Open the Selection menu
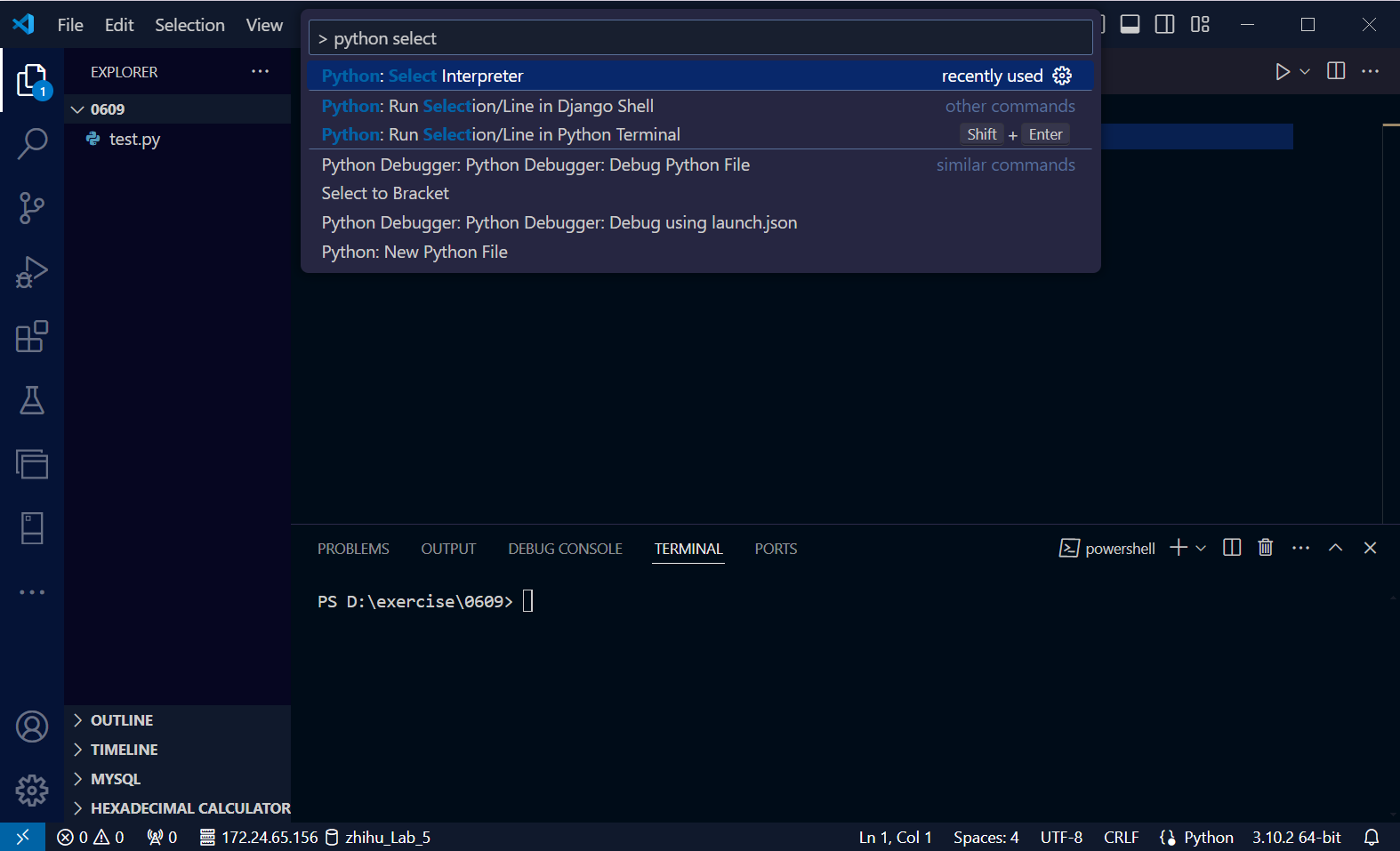Screen dimensions: 1400x851 tap(189, 25)
